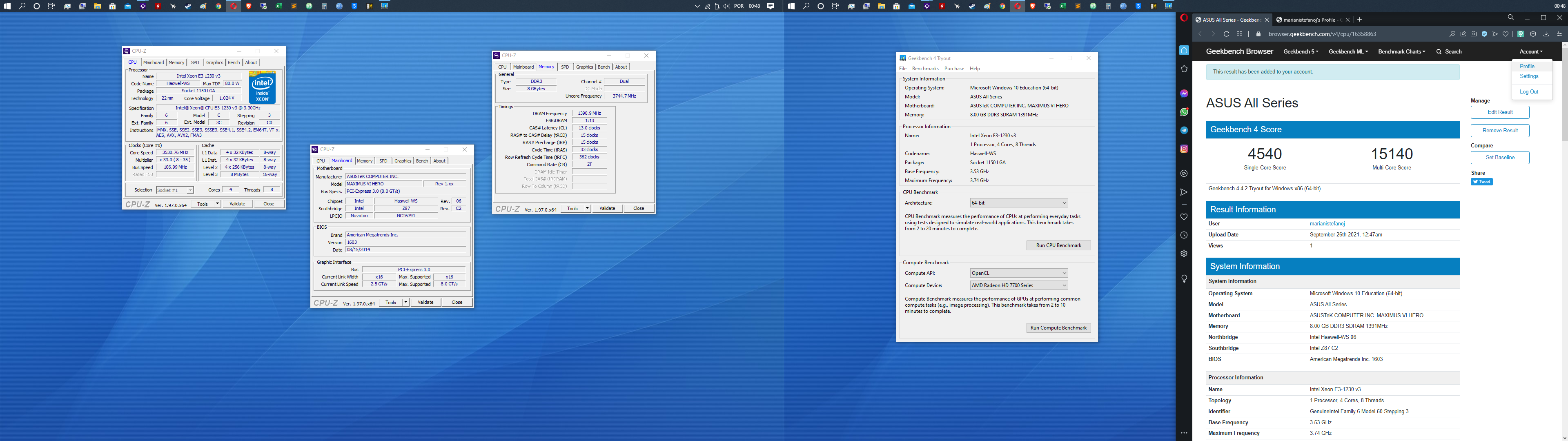Click the Set Baseline button
Screen dimensions: 1568x441
tap(1500, 157)
